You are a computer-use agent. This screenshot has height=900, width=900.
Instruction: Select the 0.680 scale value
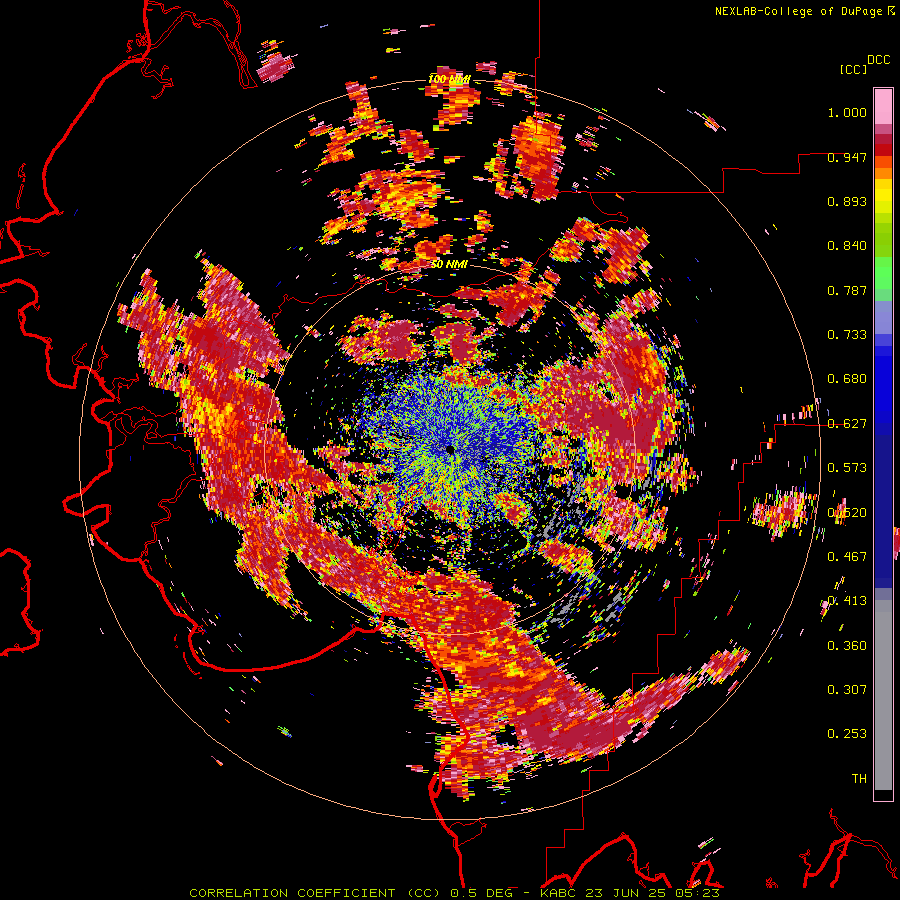(847, 379)
